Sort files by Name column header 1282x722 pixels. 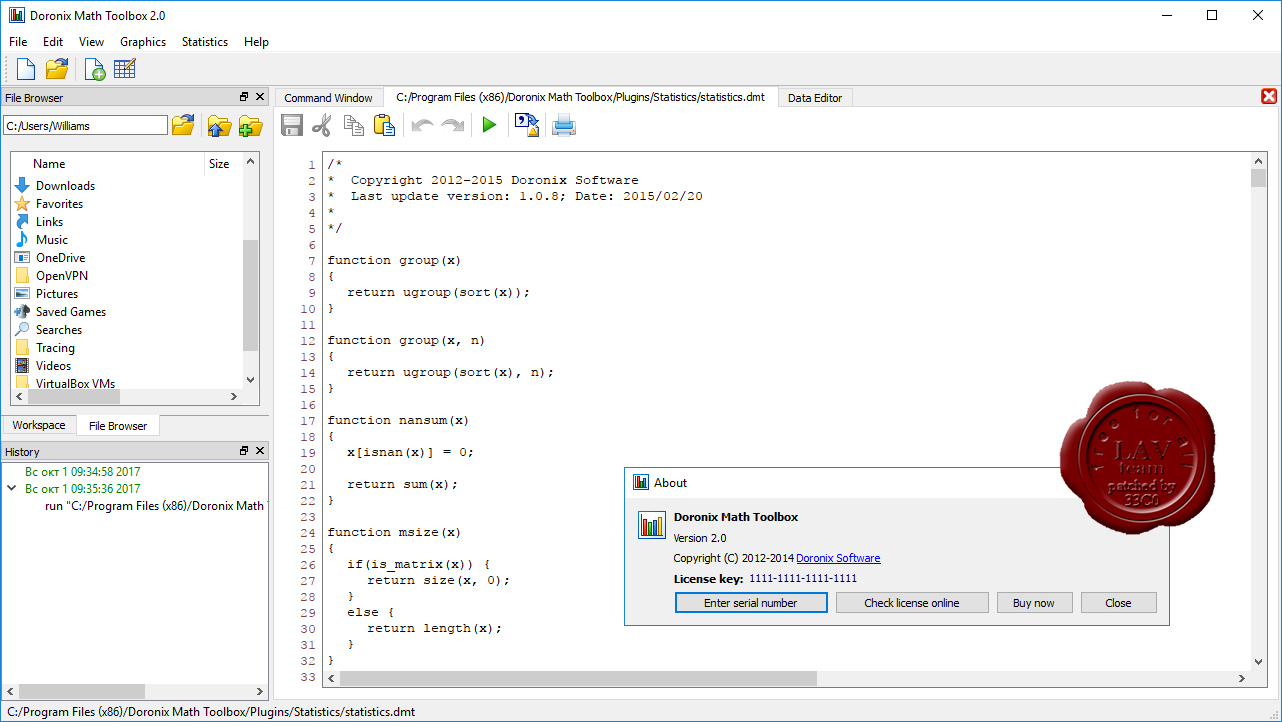pyautogui.click(x=108, y=164)
